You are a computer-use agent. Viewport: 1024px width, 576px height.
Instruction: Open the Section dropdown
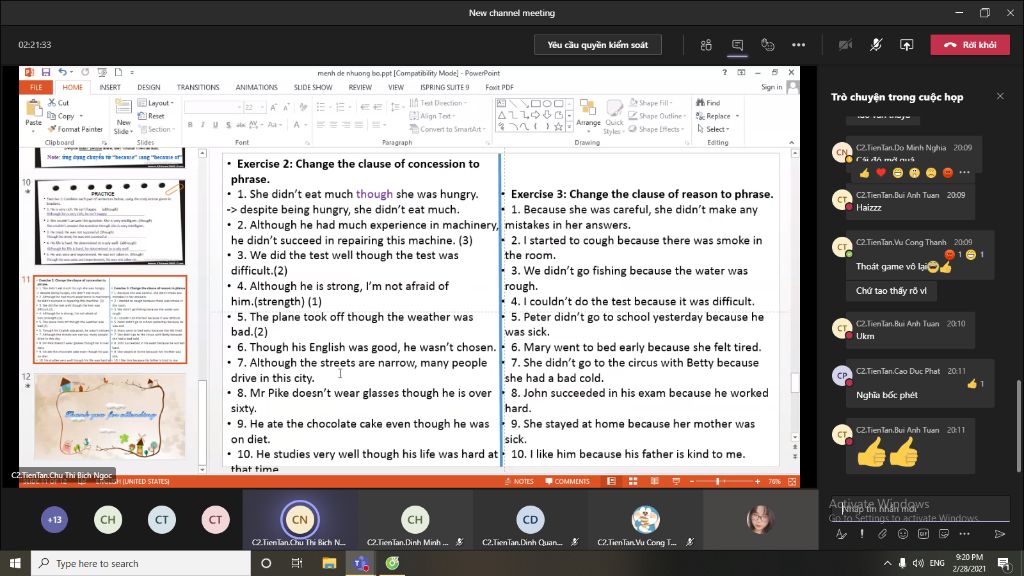(x=155, y=129)
